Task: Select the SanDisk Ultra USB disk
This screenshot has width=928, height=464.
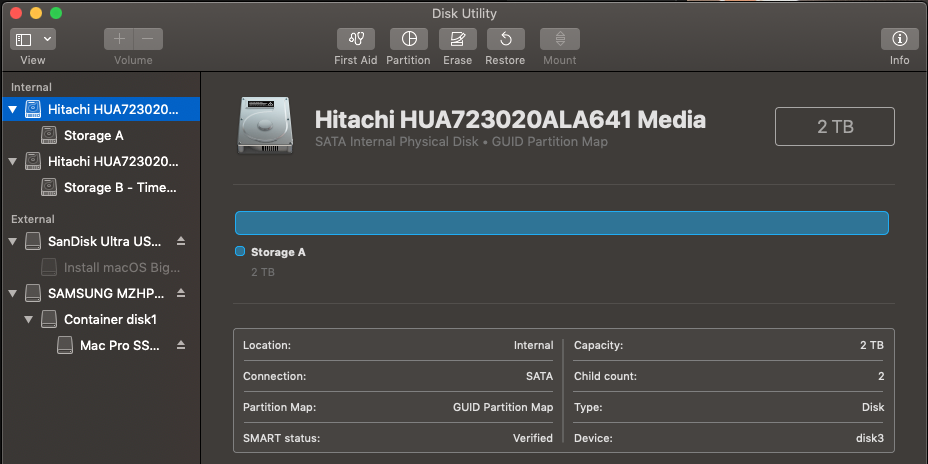Action: [101, 241]
